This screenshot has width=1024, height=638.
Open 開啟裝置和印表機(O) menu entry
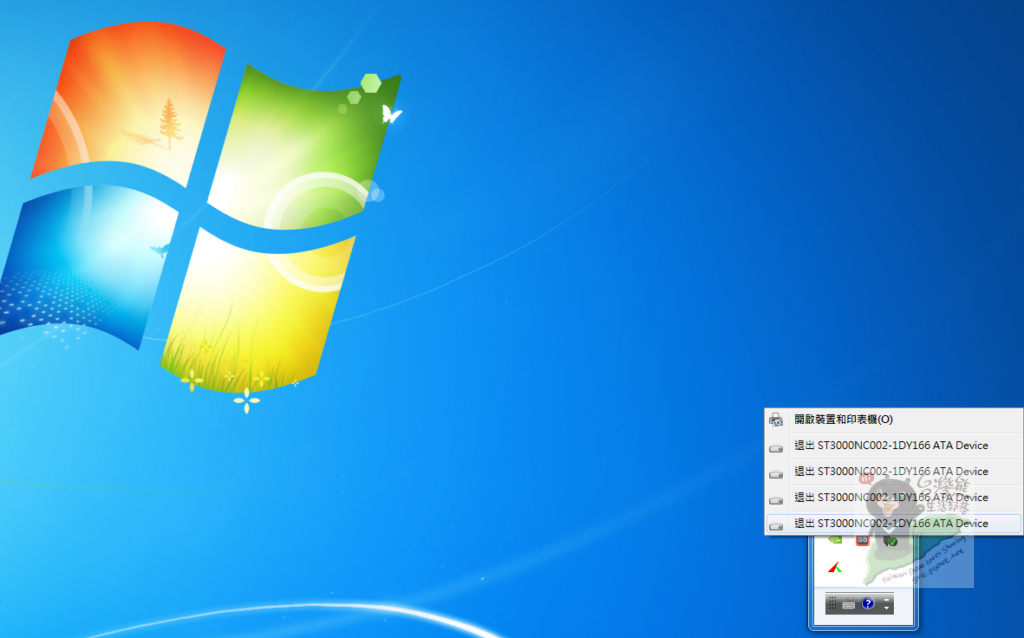pyautogui.click(x=893, y=420)
